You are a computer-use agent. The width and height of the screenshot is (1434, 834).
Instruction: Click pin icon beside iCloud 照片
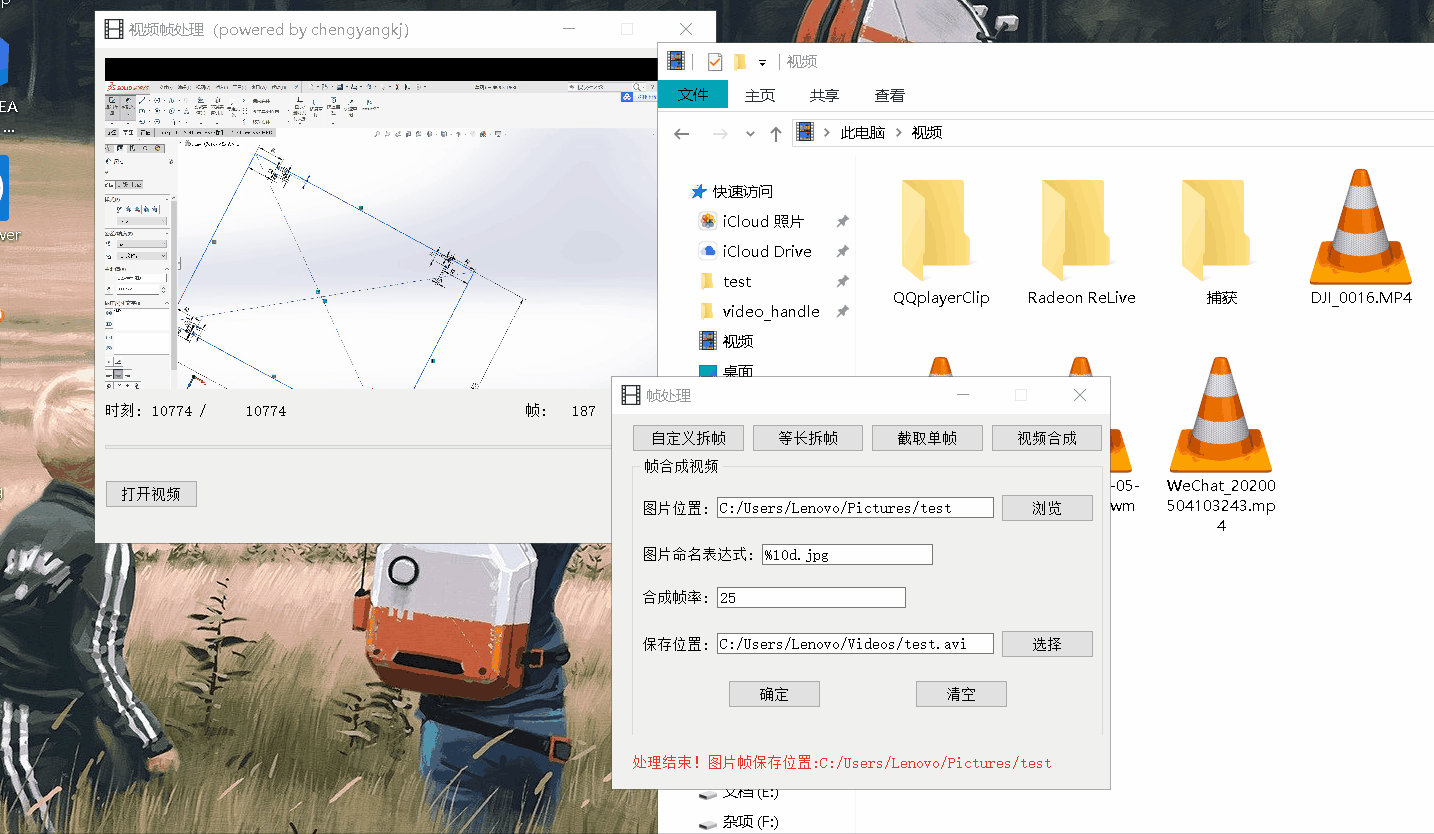pos(843,222)
